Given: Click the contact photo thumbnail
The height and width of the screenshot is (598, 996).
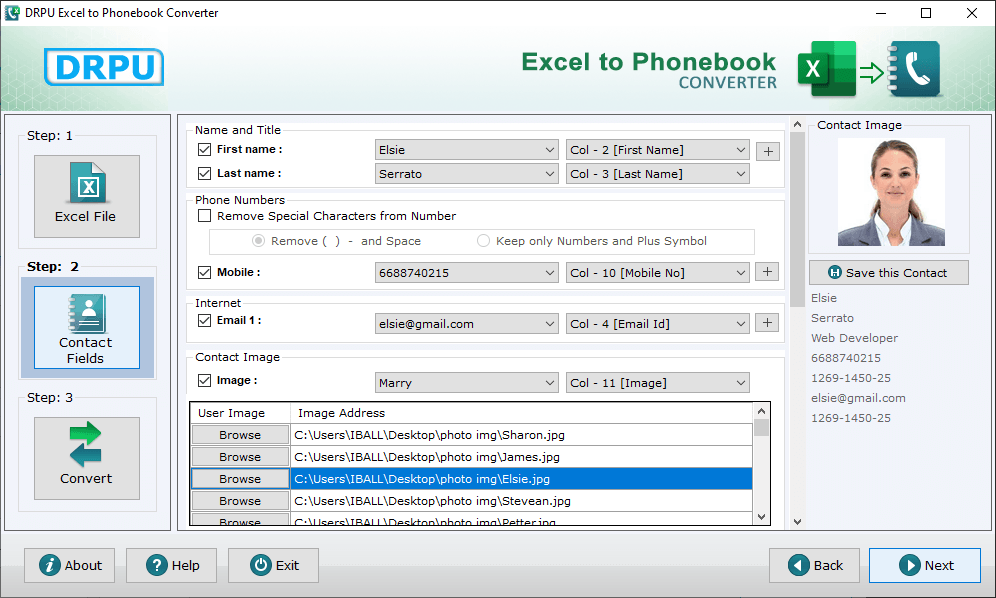Looking at the screenshot, I should click(x=891, y=192).
